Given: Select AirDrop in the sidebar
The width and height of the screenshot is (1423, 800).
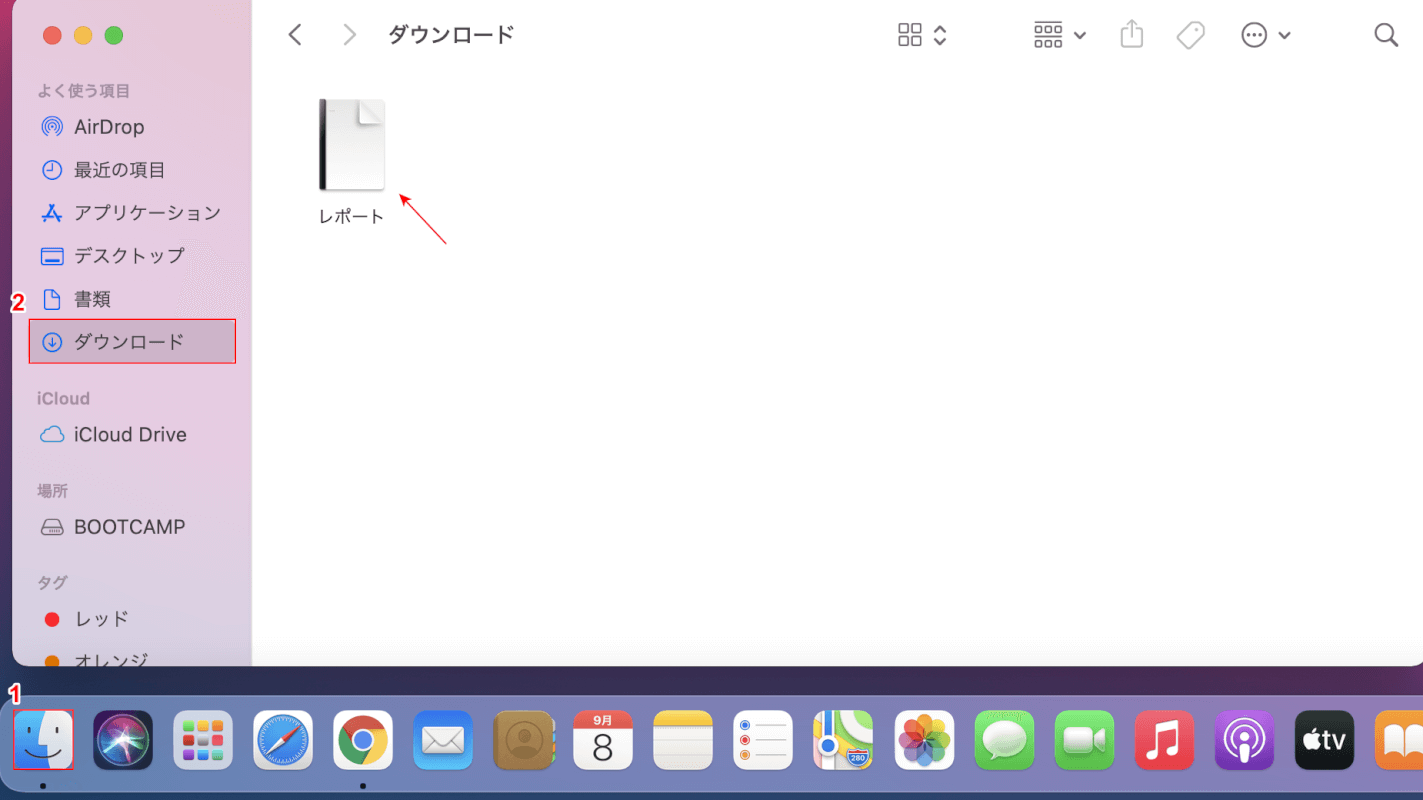Looking at the screenshot, I should click(132, 127).
